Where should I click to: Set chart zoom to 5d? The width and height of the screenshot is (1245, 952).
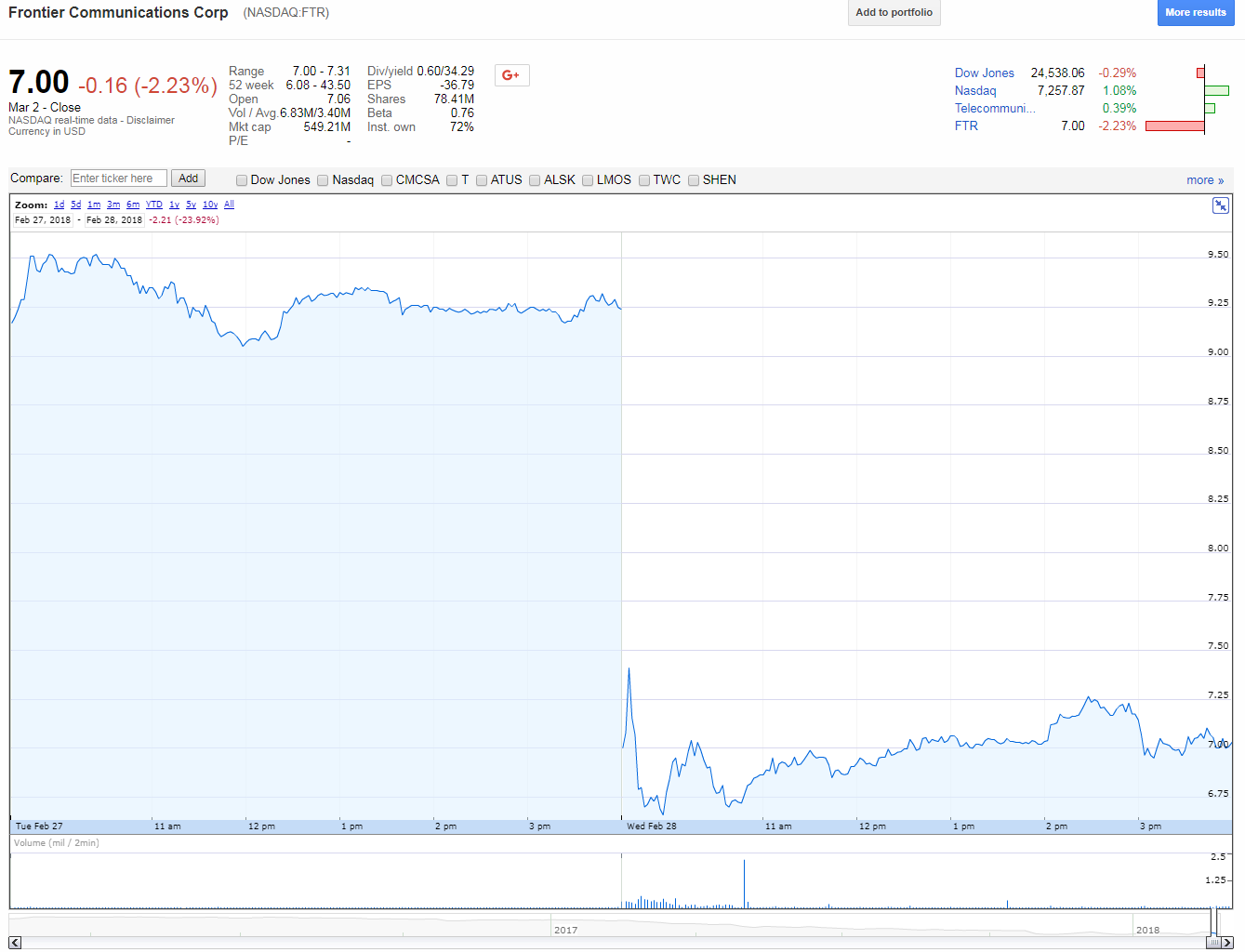click(x=76, y=205)
